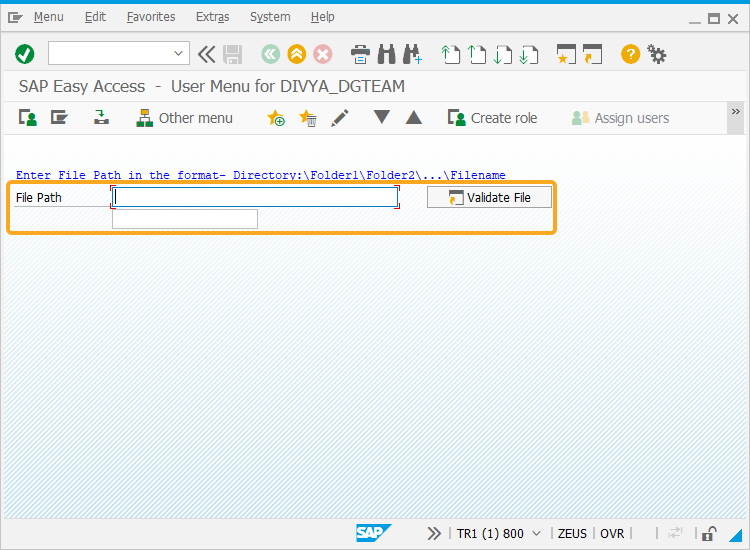750x550 pixels.
Task: Open Customize Local Layout gears icon
Action: click(x=656, y=54)
